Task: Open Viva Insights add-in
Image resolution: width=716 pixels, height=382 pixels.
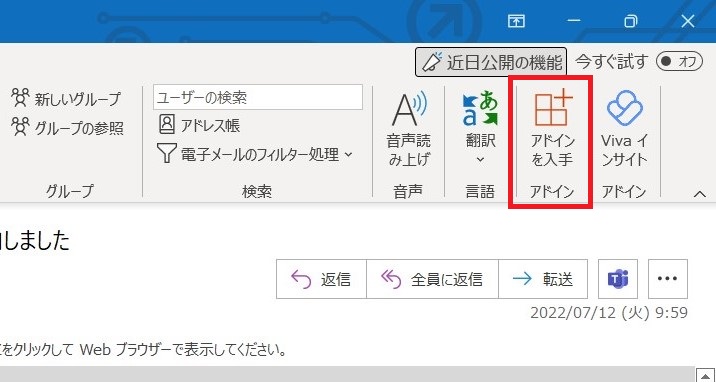Action: tap(624, 128)
